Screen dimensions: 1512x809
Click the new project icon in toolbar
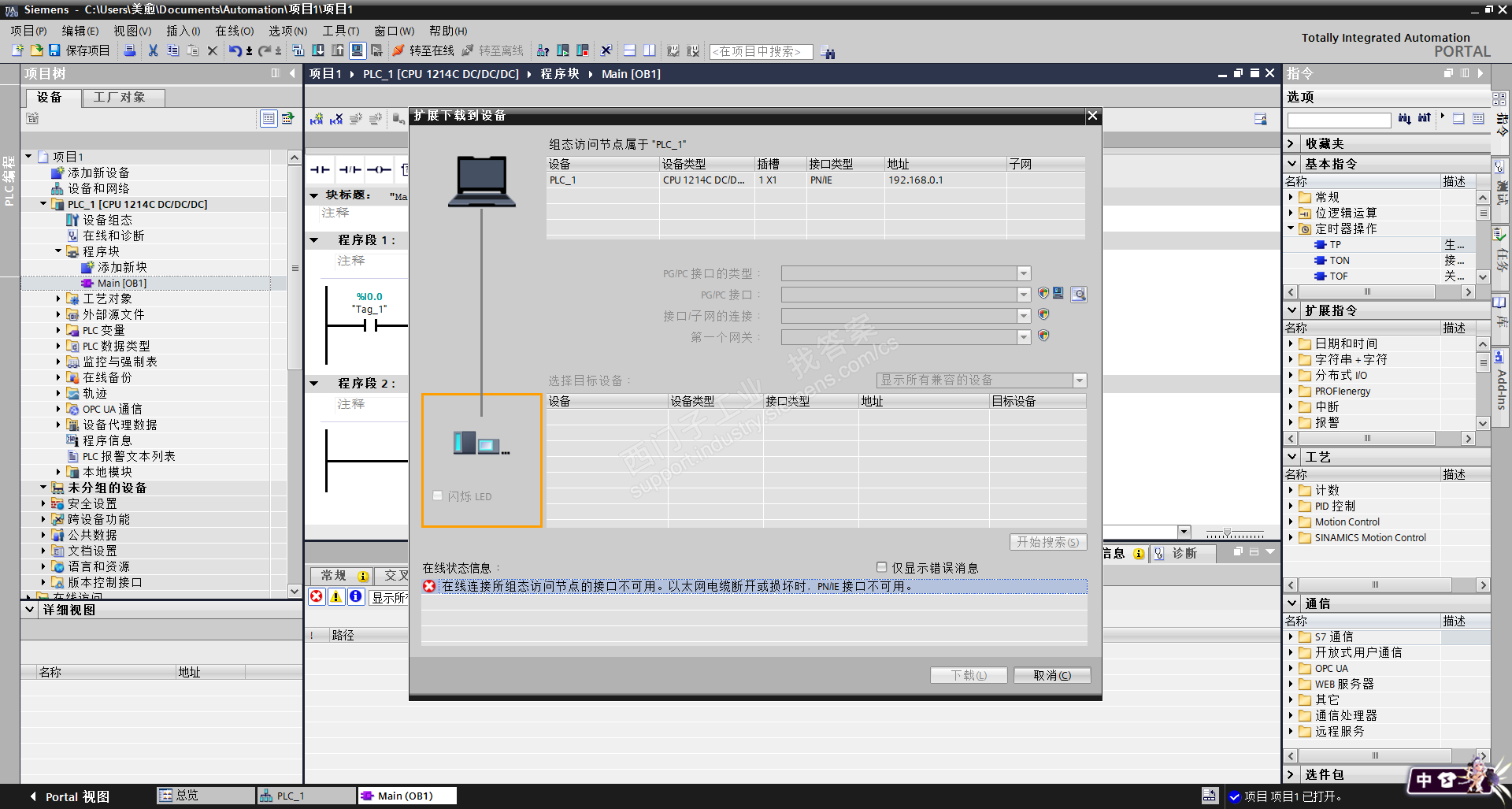coord(17,50)
